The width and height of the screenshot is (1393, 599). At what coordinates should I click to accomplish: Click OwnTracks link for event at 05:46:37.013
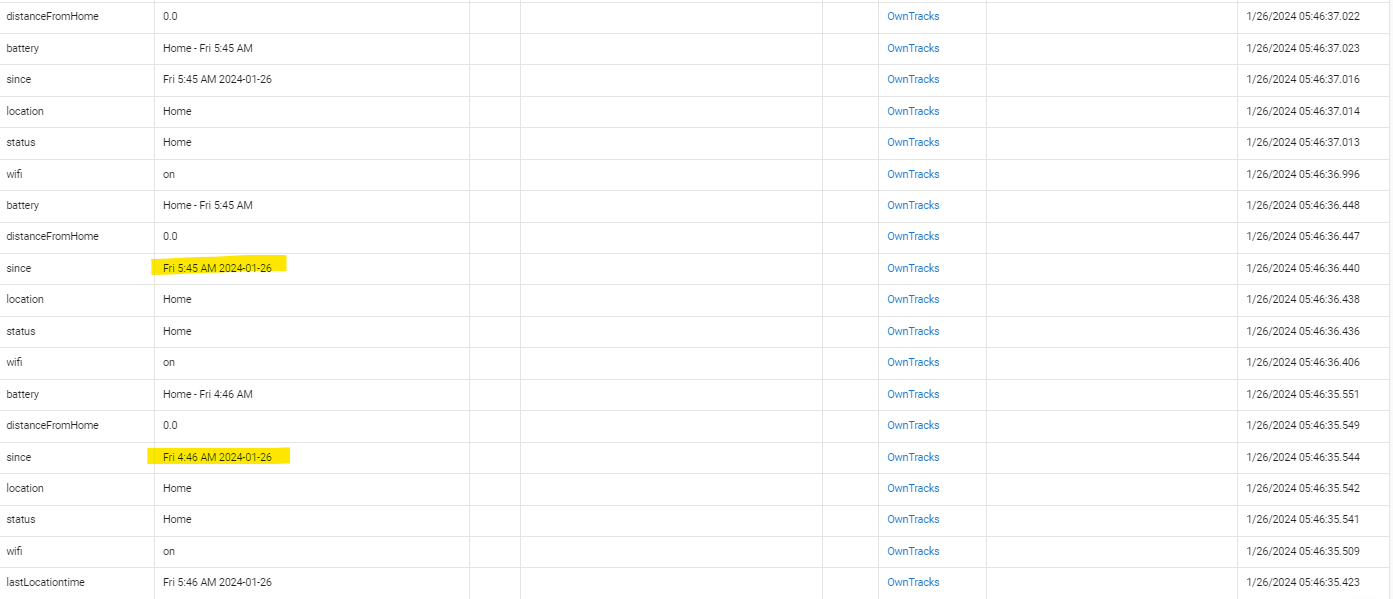[913, 142]
